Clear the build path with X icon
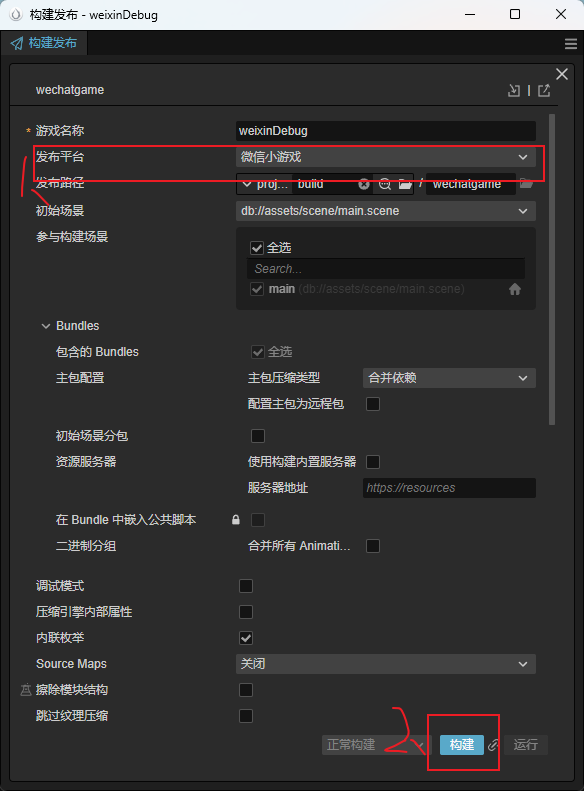Image resolution: width=584 pixels, height=791 pixels. click(364, 184)
